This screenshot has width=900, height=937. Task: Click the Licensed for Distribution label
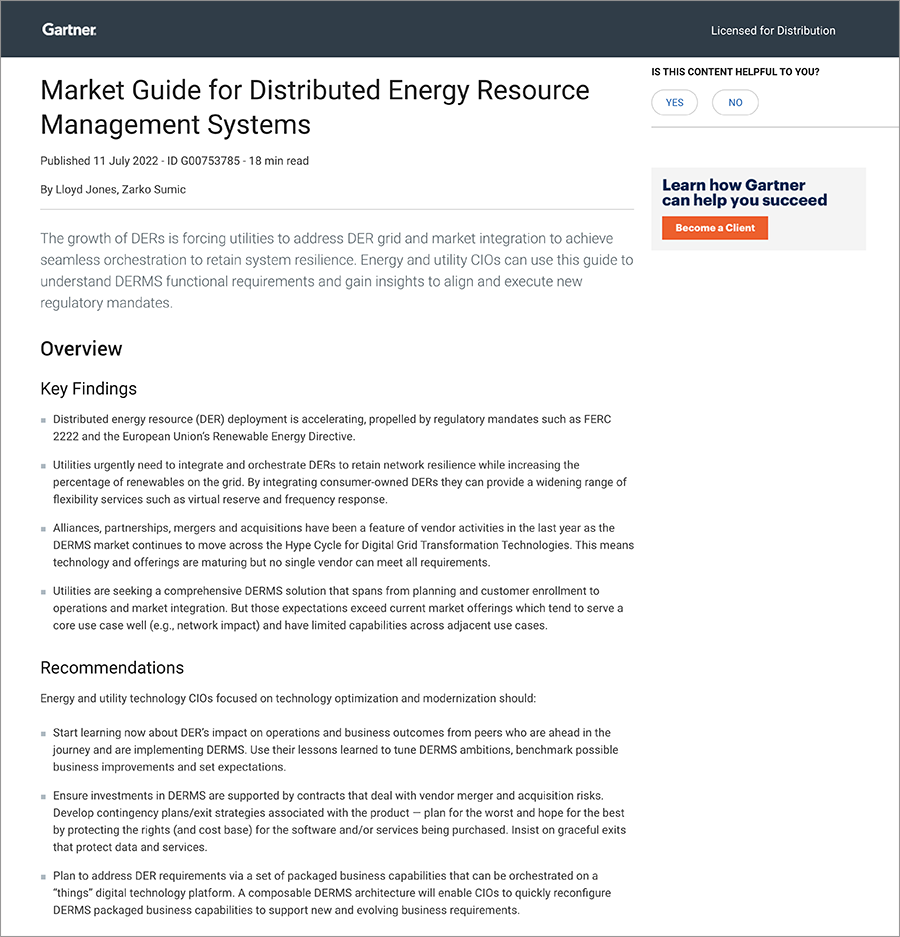click(x=773, y=30)
